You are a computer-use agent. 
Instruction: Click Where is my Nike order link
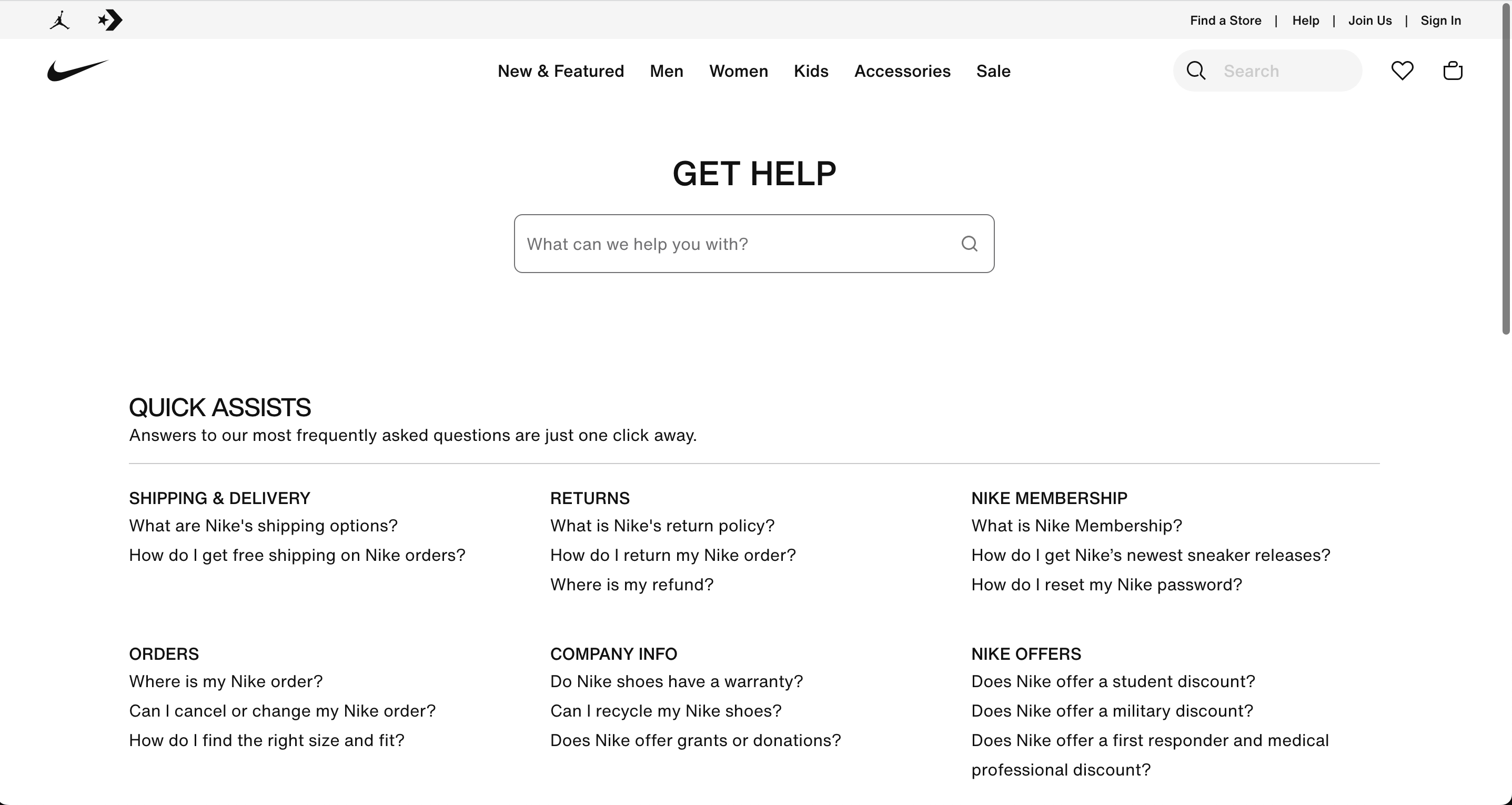225,681
